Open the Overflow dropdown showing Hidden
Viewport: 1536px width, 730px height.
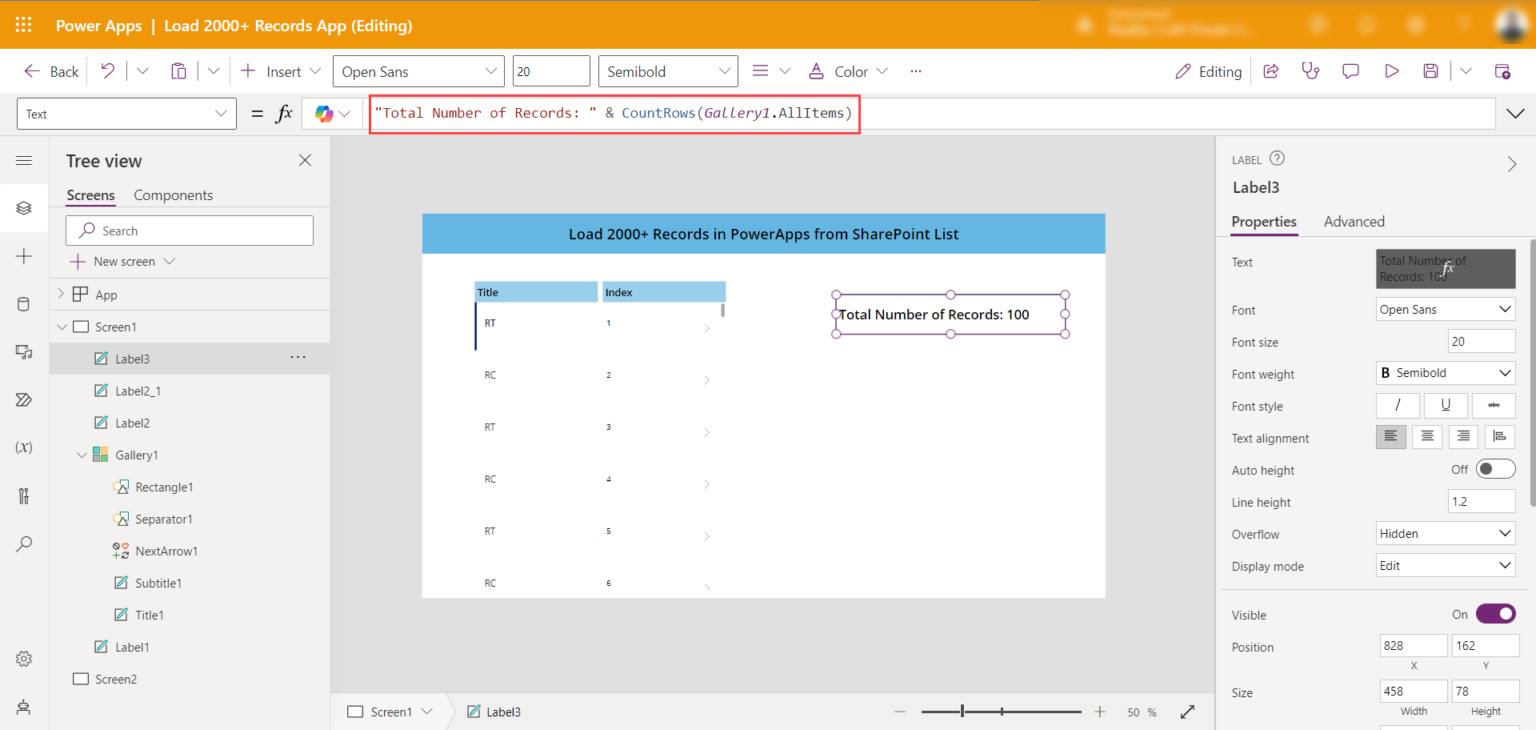click(1445, 533)
